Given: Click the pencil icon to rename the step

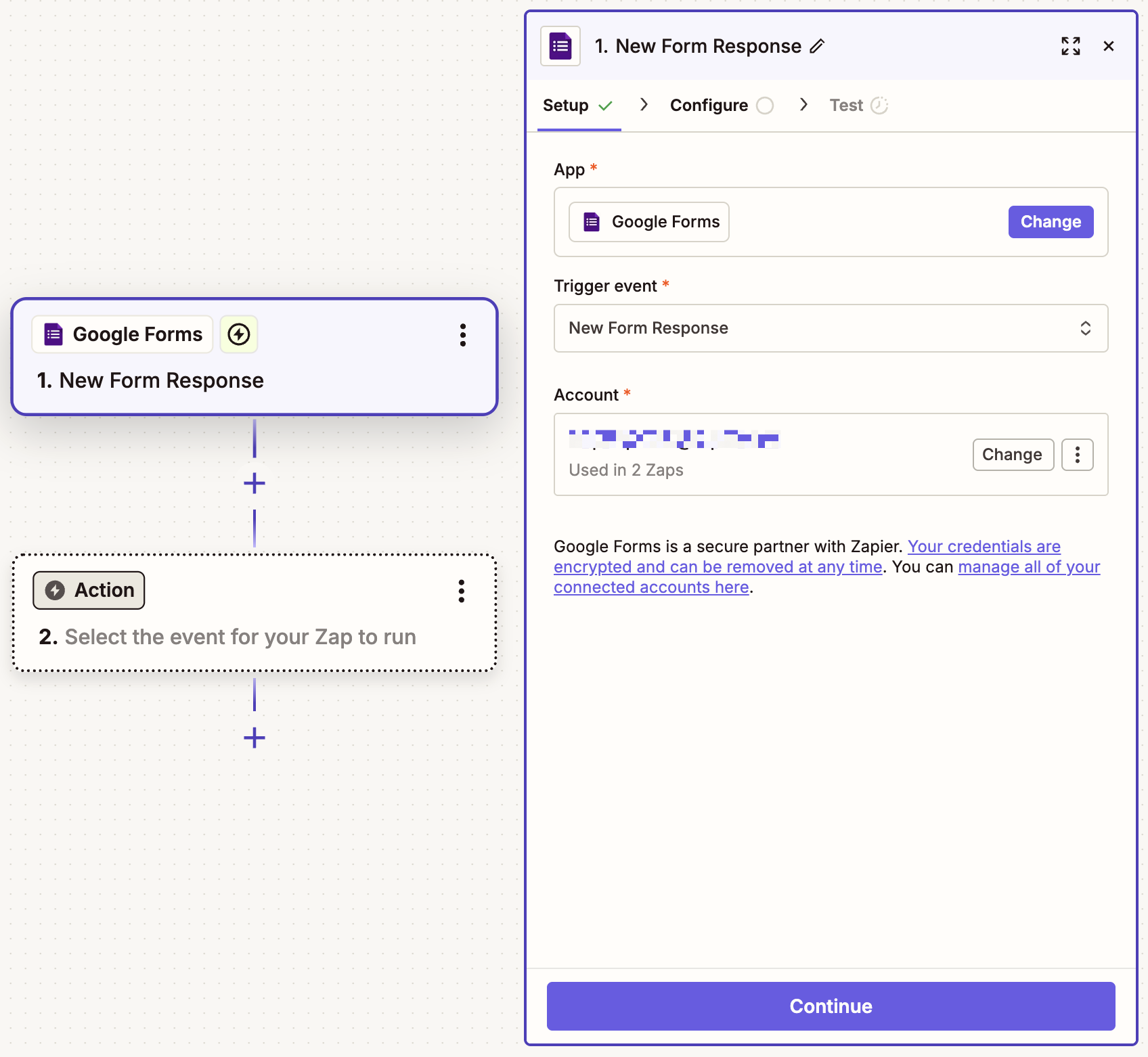Looking at the screenshot, I should [818, 45].
